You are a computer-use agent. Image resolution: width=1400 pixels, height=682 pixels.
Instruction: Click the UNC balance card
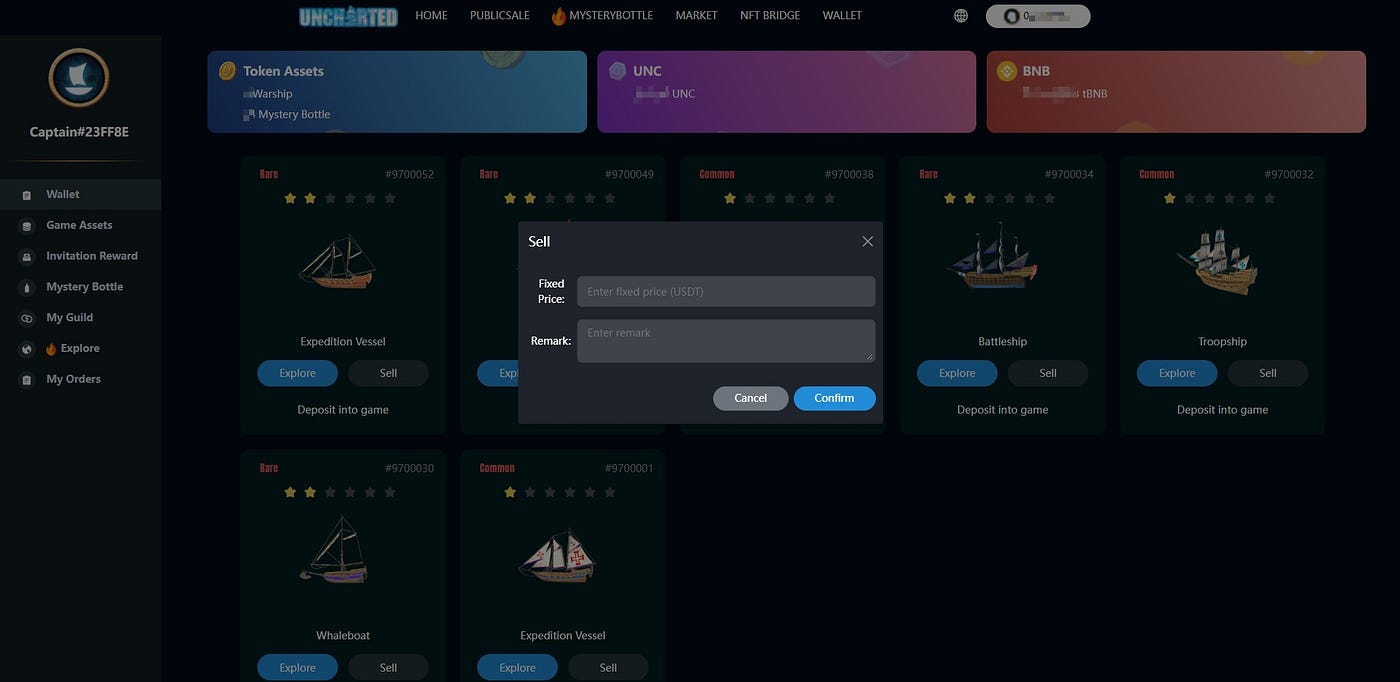point(787,92)
